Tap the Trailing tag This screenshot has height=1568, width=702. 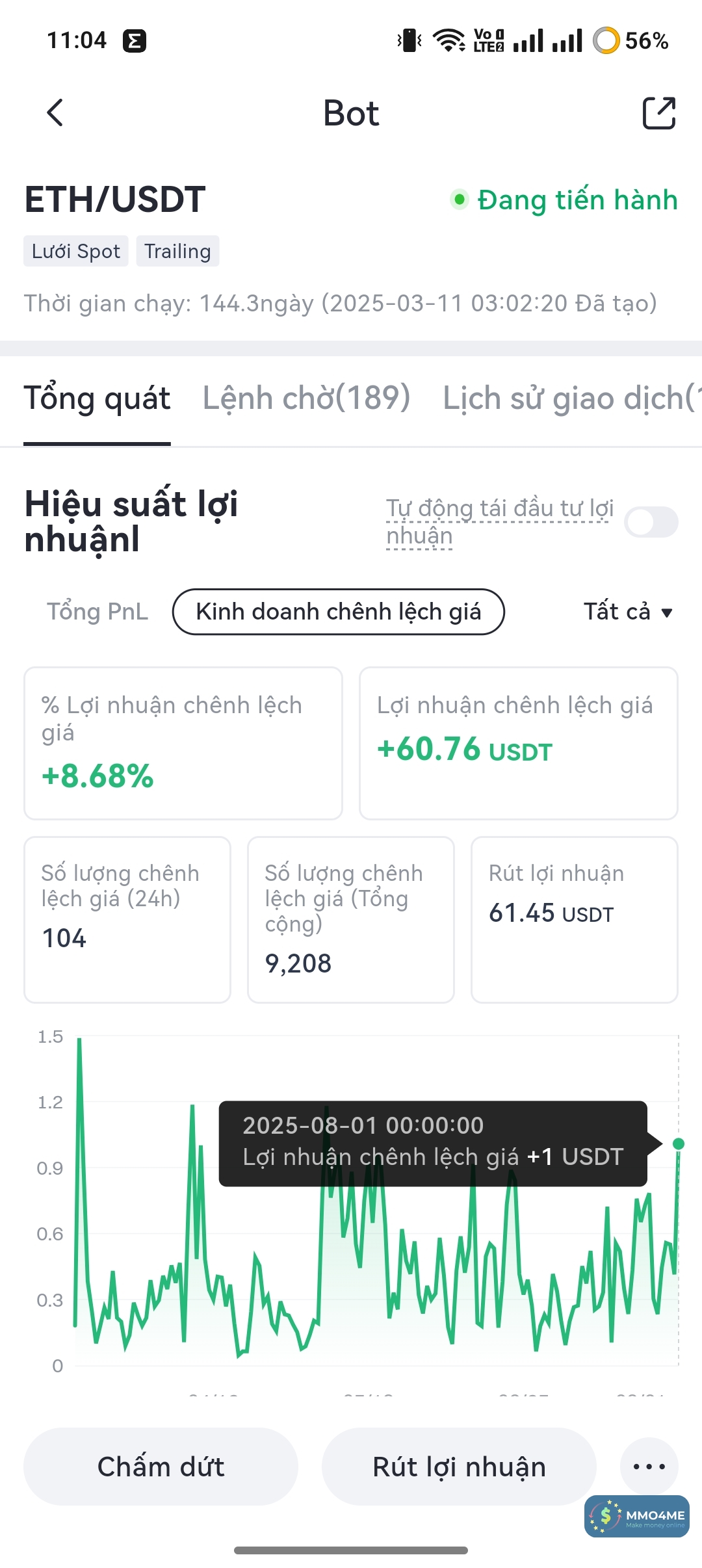(177, 252)
